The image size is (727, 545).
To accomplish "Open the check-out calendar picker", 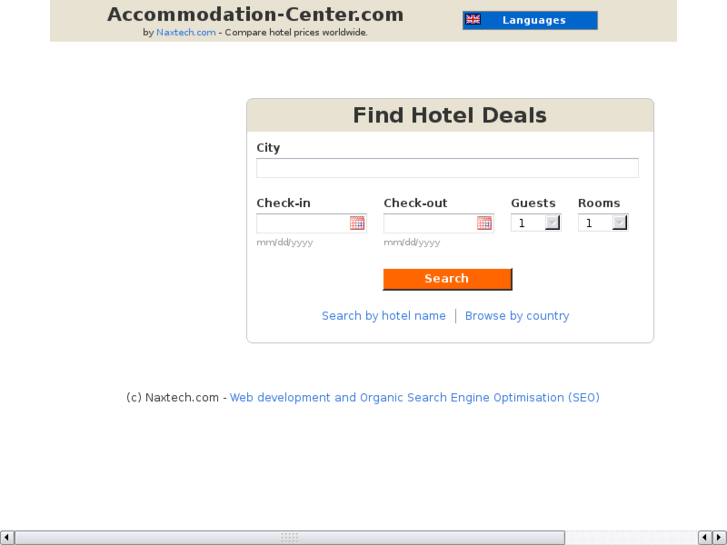I will [x=484, y=223].
